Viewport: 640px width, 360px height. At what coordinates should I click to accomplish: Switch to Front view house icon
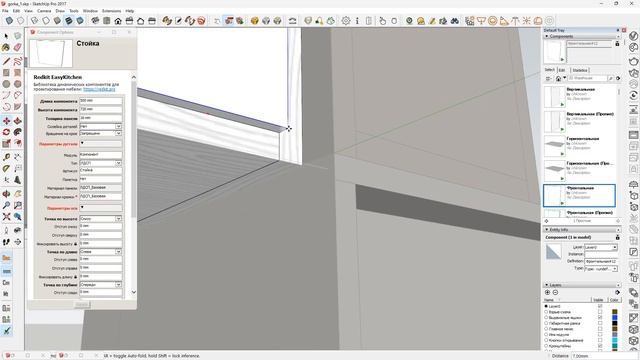click(x=118, y=20)
